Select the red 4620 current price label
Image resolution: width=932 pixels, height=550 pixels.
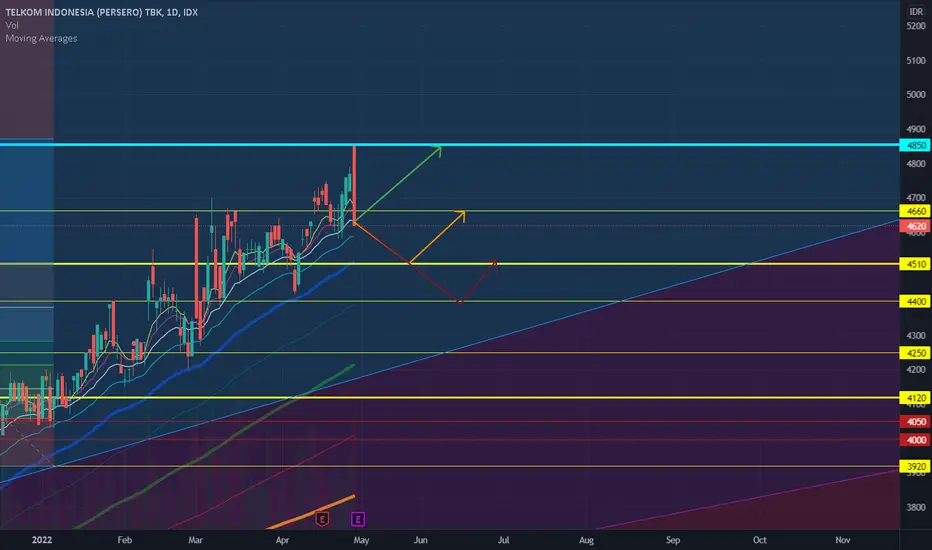915,226
